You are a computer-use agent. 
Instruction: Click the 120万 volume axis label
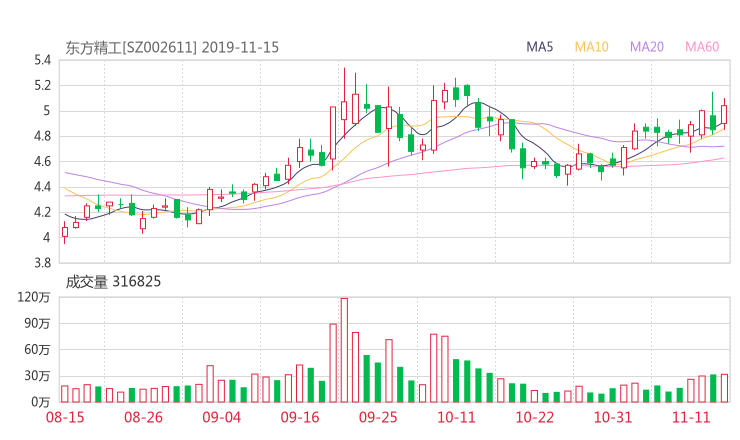(x=34, y=297)
